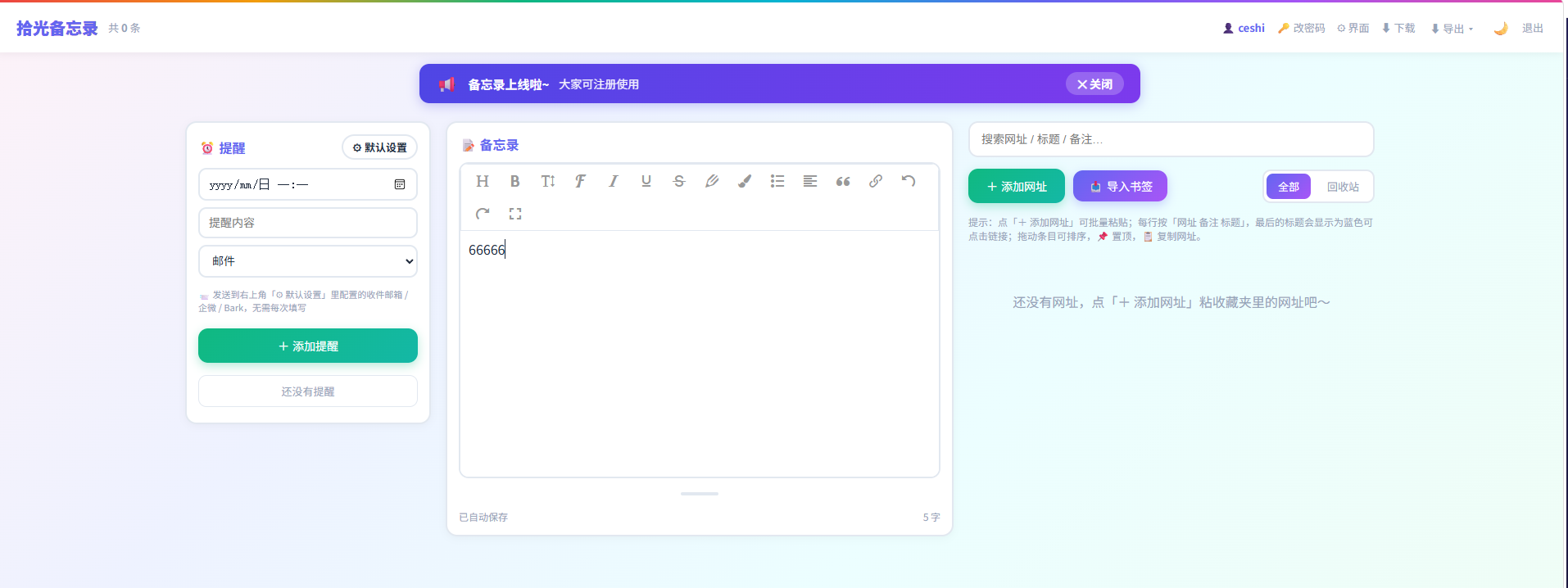Close the announcement banner with 关闭
The width and height of the screenshot is (1568, 588).
click(1094, 84)
